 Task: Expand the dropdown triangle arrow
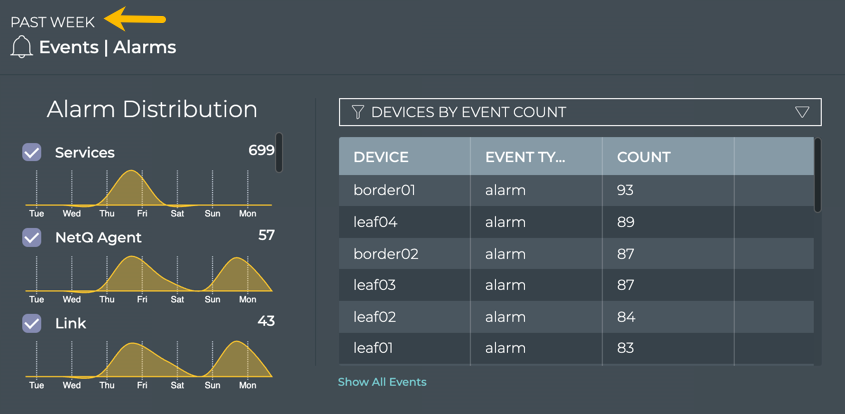click(802, 112)
